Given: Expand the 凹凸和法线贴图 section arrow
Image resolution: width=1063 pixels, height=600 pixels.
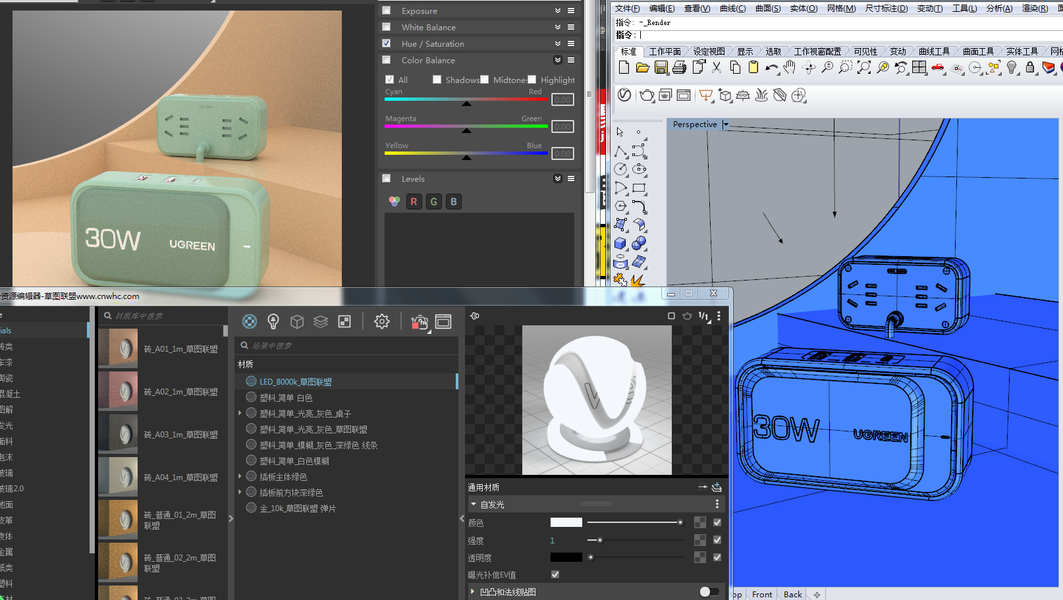Looking at the screenshot, I should [x=473, y=592].
